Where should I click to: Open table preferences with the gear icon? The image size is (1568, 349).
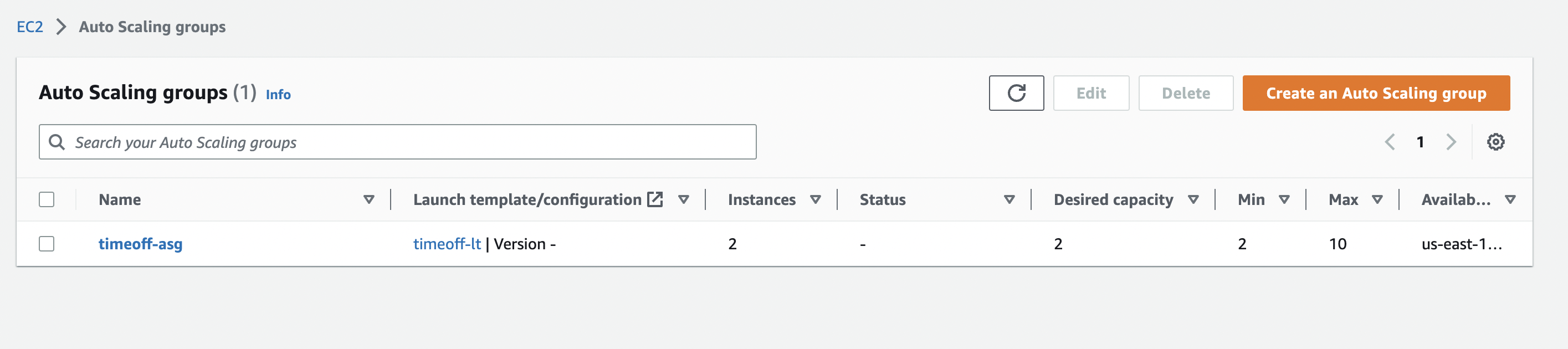pos(1496,141)
